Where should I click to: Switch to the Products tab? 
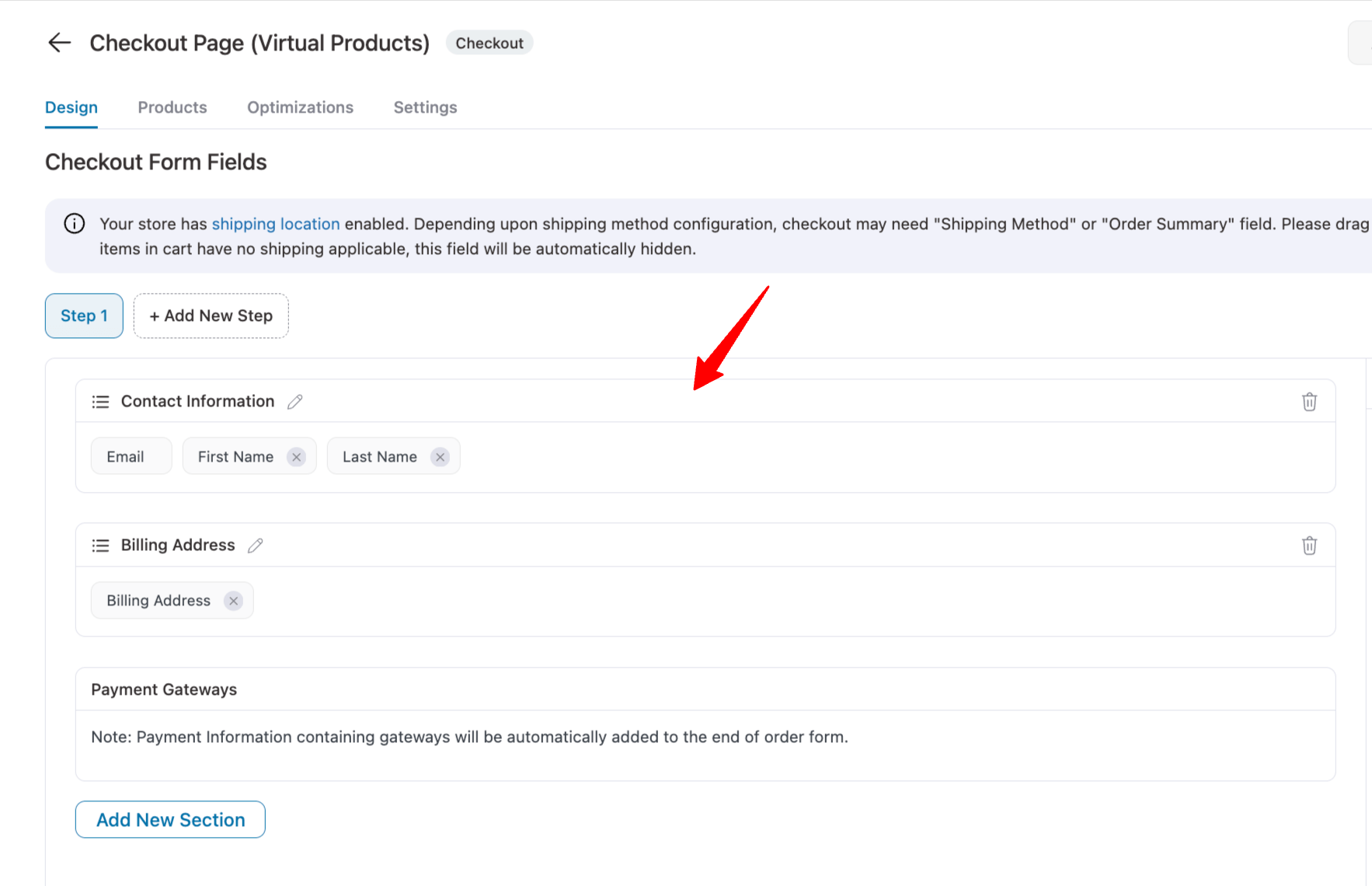(x=172, y=107)
